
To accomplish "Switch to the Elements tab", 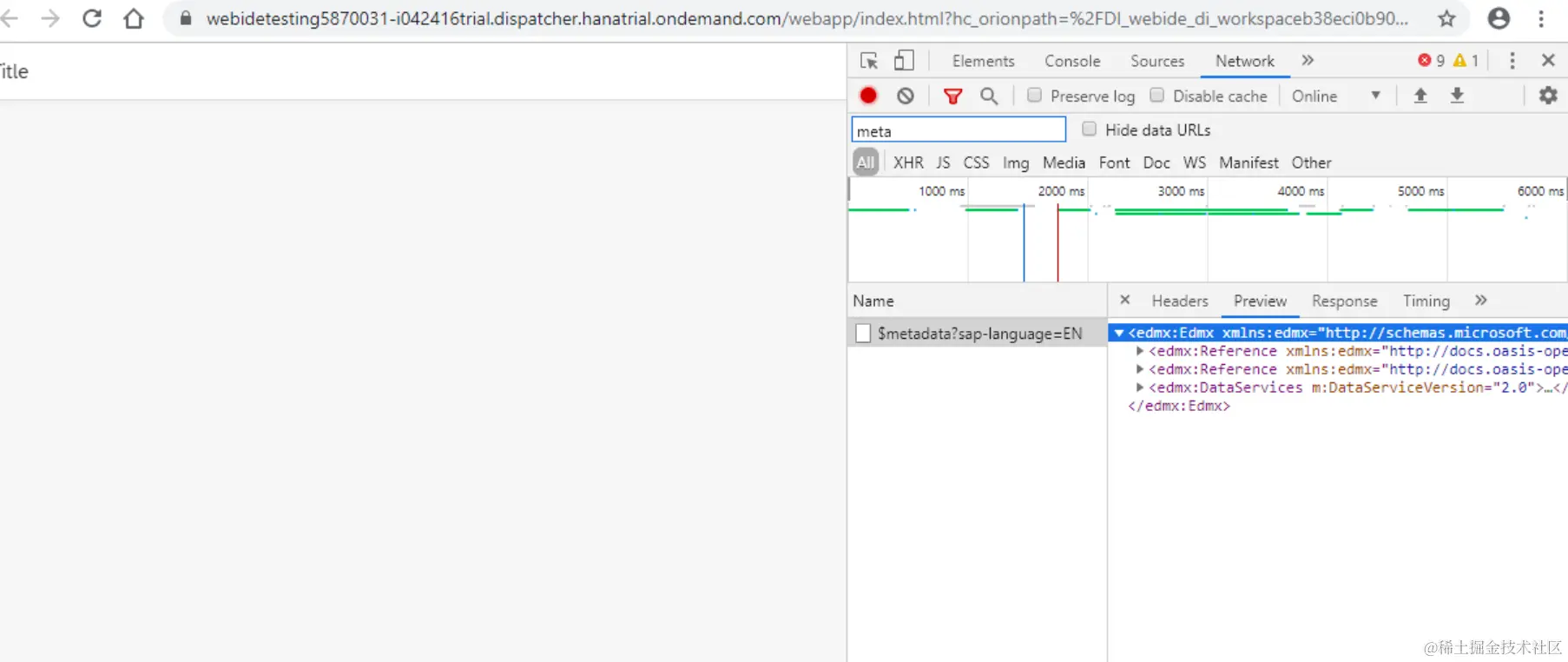I will pyautogui.click(x=983, y=61).
